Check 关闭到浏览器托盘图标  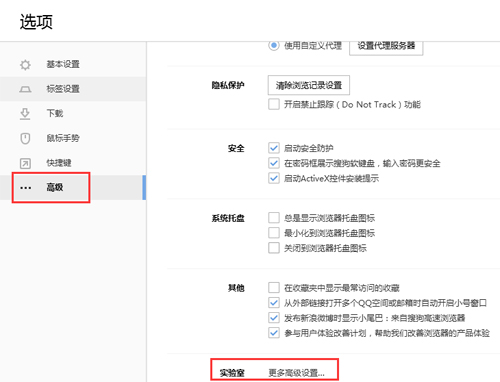(274, 248)
